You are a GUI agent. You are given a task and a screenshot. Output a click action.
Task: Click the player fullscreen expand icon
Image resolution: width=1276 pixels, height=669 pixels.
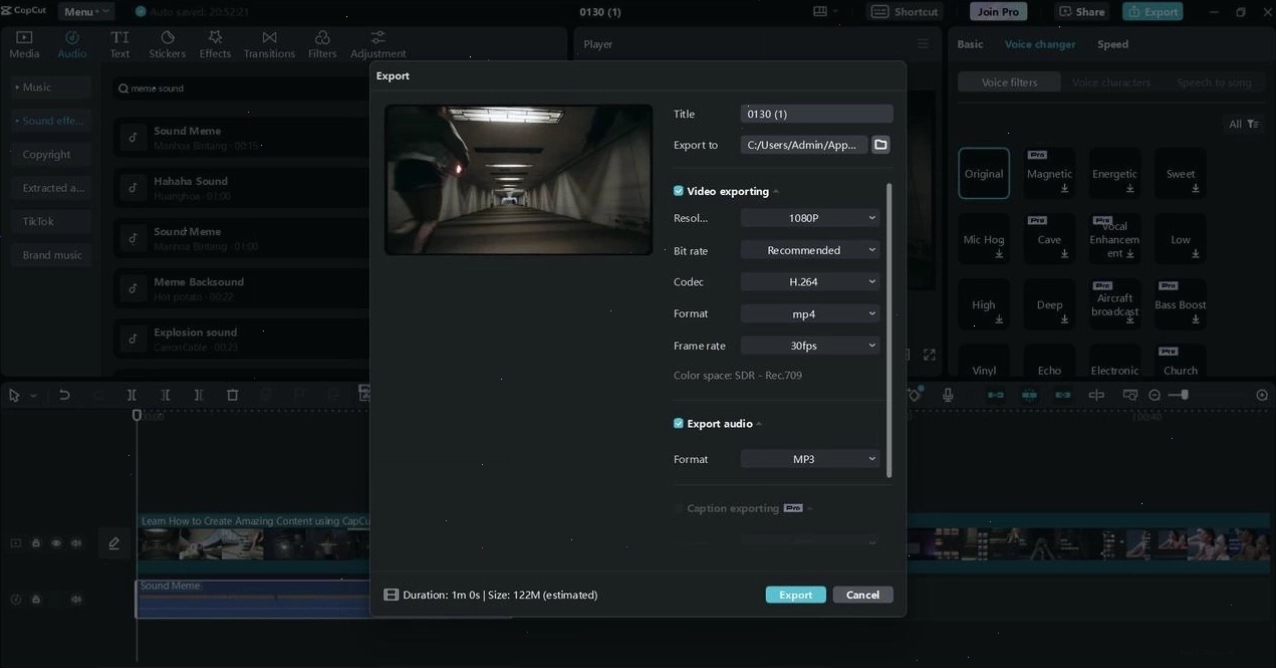click(929, 354)
